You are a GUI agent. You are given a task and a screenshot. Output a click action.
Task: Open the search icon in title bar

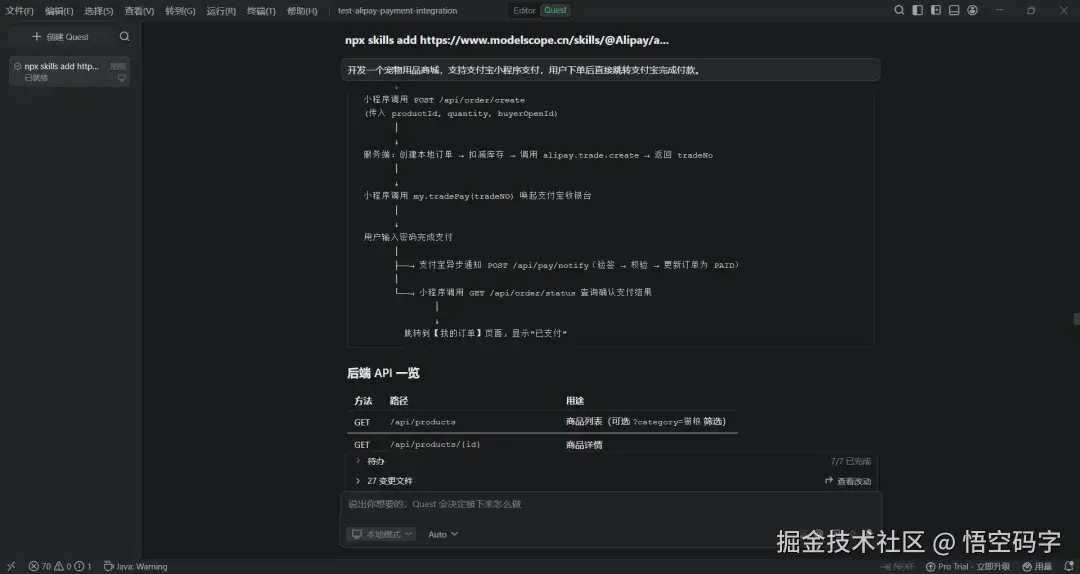point(899,10)
